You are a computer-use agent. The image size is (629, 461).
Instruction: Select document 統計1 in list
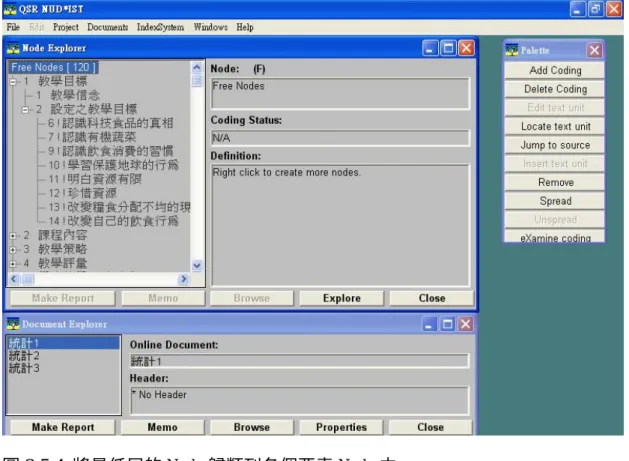click(64, 343)
